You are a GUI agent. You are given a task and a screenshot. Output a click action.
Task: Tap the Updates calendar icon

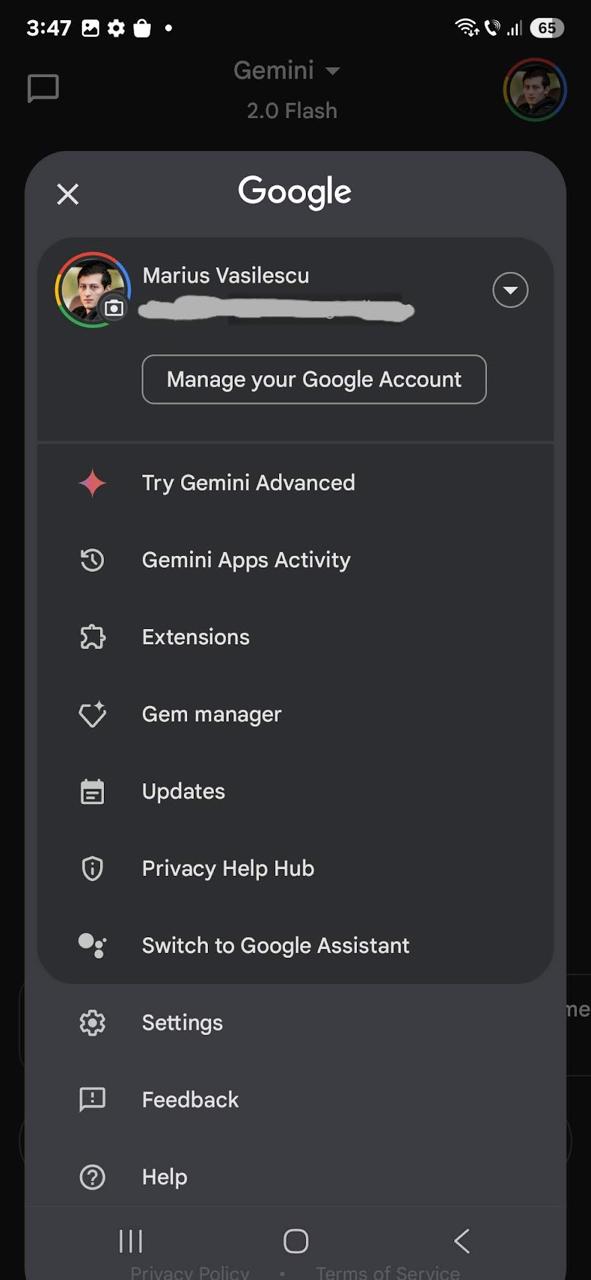pyautogui.click(x=92, y=791)
